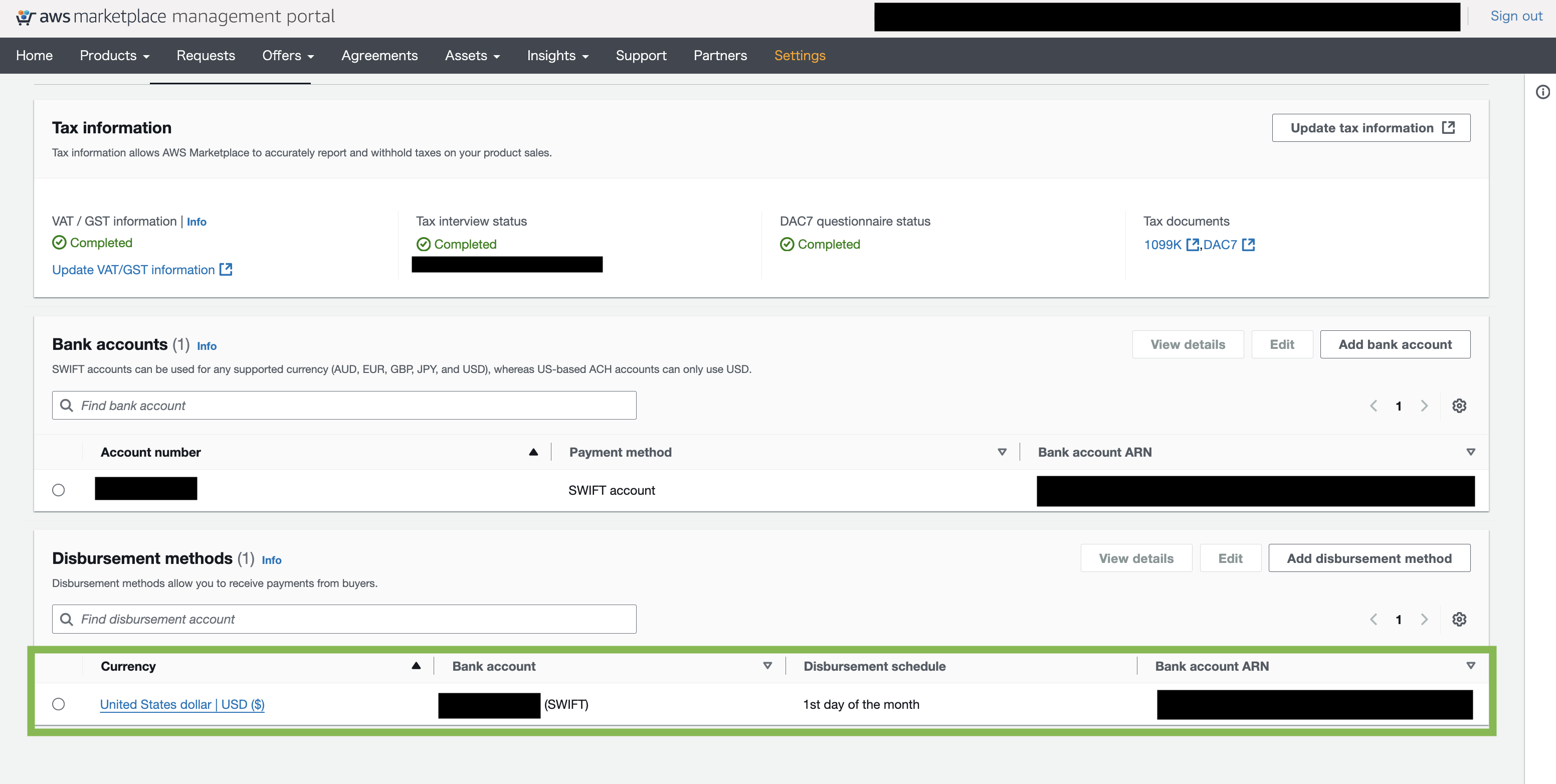Expand the Offers menu
Image resolution: width=1556 pixels, height=784 pixels.
coord(288,56)
